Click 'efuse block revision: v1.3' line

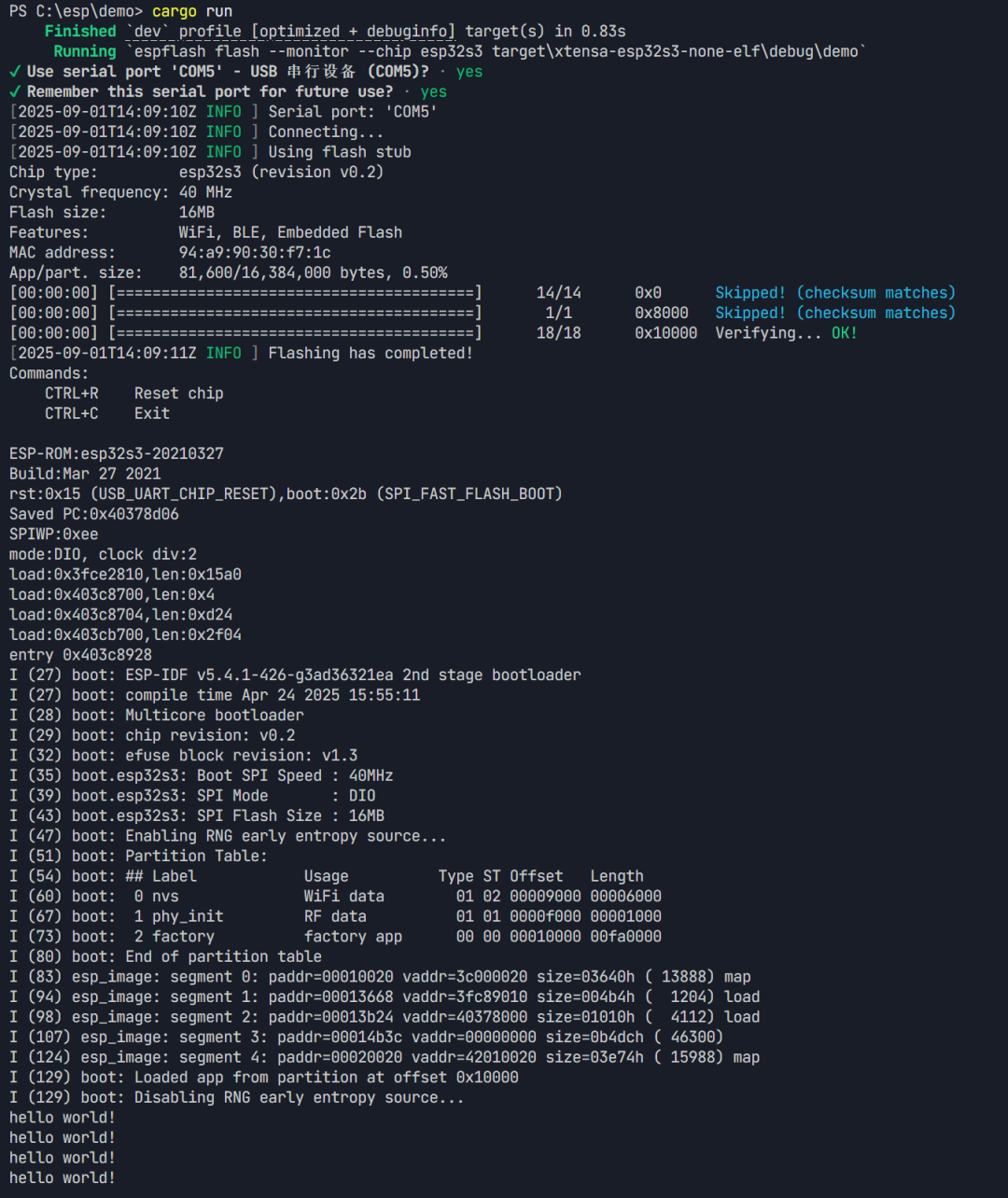184,756
